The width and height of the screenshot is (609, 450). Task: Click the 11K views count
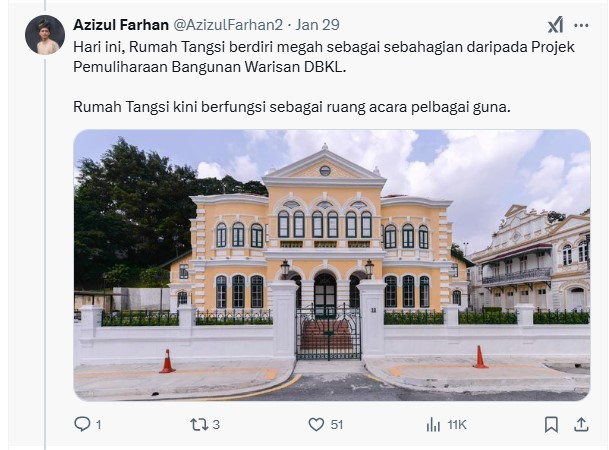click(x=456, y=425)
